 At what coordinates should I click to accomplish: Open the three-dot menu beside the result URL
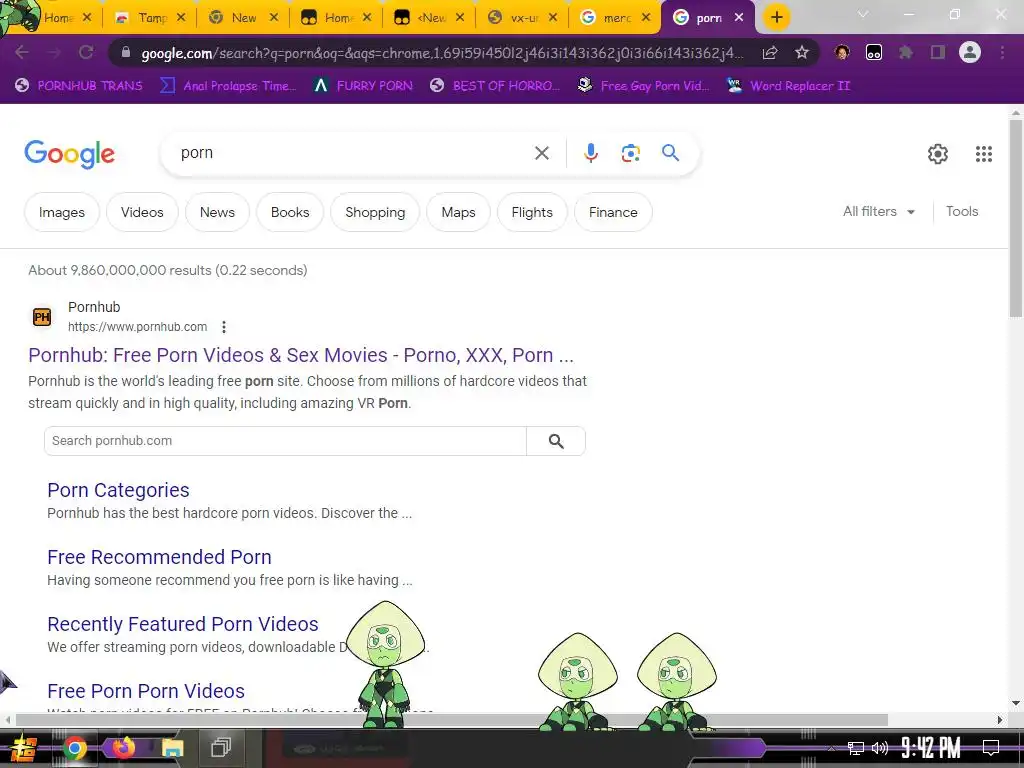[x=223, y=327]
